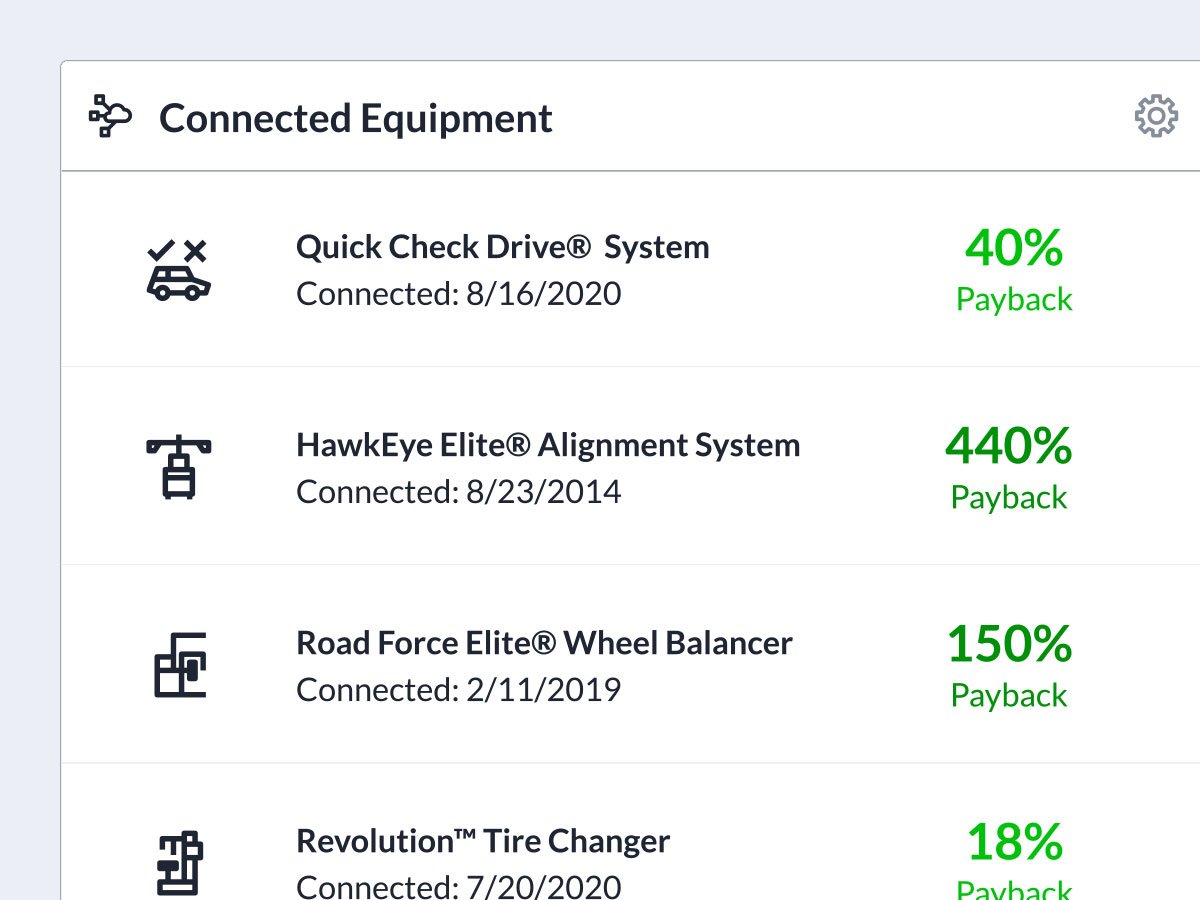The height and width of the screenshot is (900, 1200).
Task: Click the Connected: 8/16/2020 date text
Action: click(x=458, y=294)
